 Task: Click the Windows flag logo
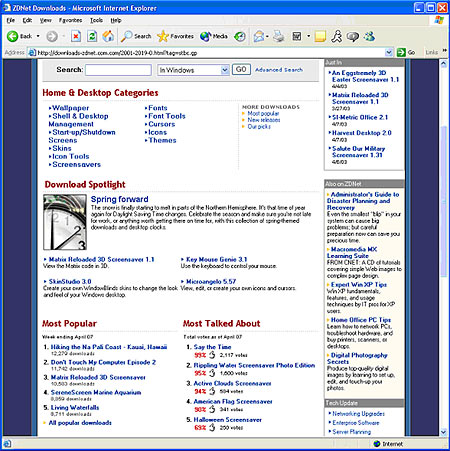439,20
